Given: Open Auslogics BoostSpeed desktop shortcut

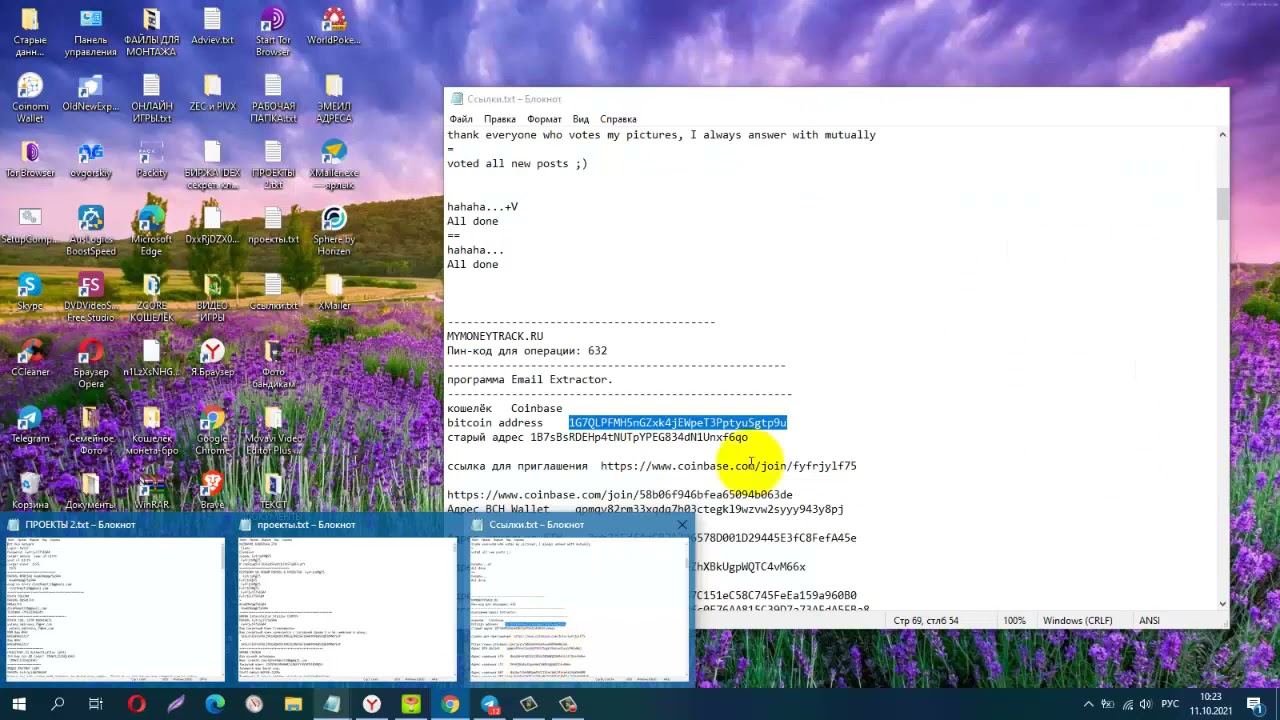Looking at the screenshot, I should tap(91, 231).
